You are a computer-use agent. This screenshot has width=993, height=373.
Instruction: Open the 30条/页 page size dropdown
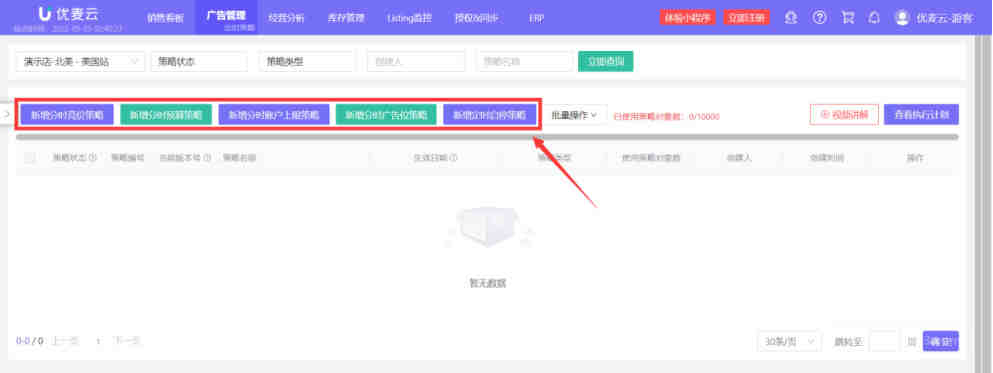coord(789,341)
